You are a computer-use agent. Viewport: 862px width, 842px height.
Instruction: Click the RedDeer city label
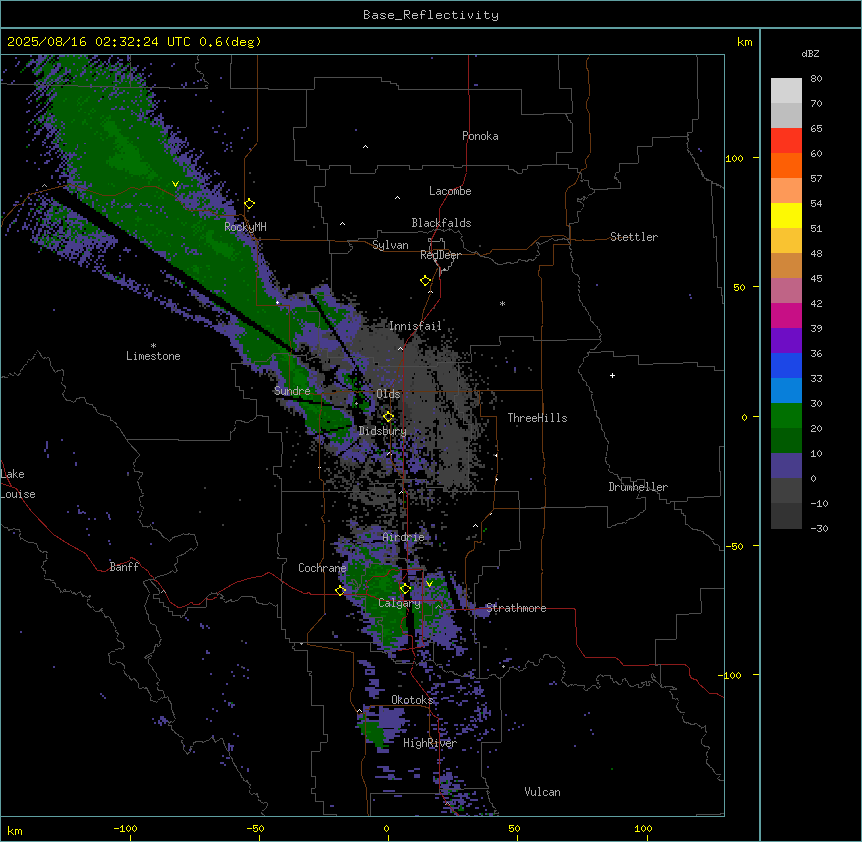point(440,255)
